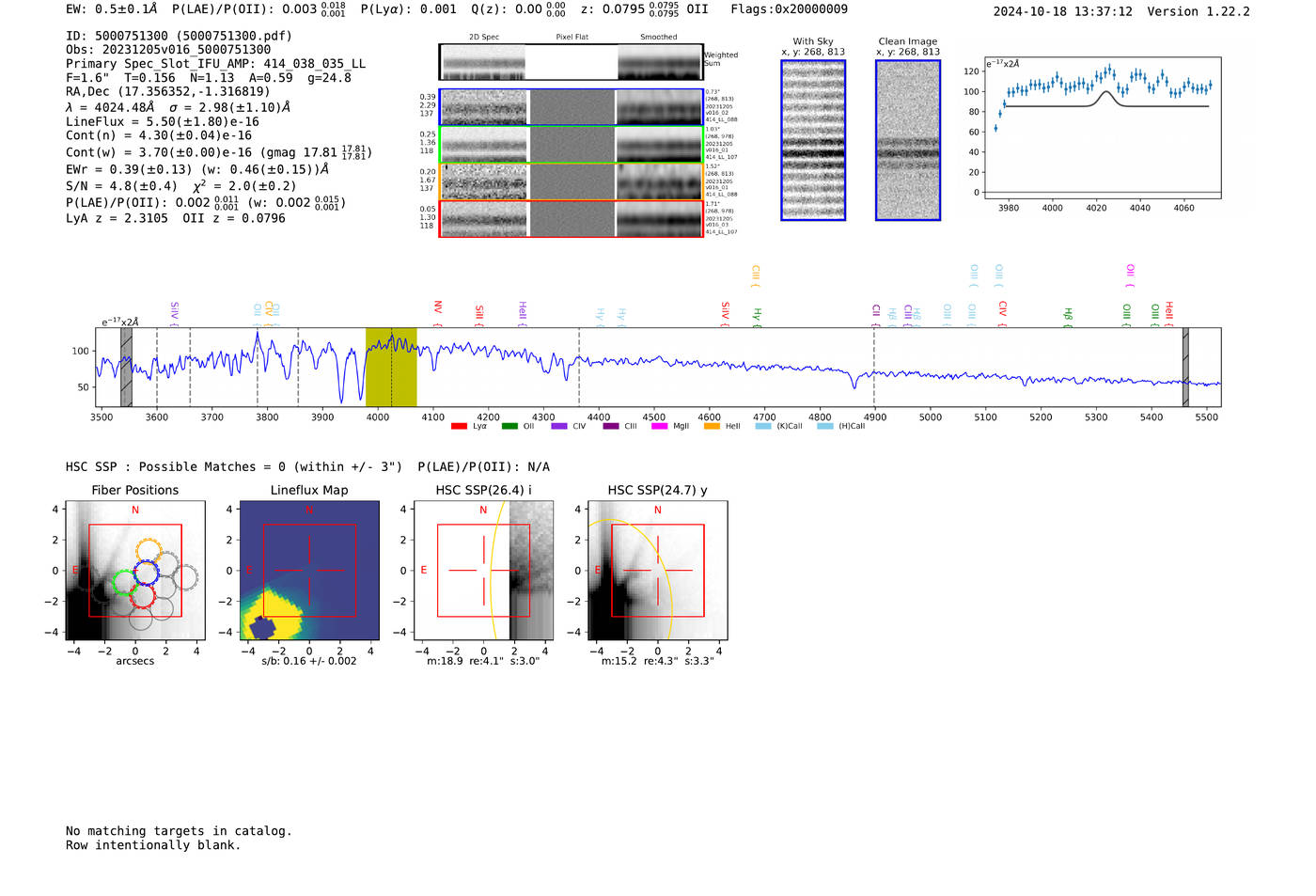Click the (K)CaII legend swatch
The width and height of the screenshot is (1316, 896).
(763, 426)
